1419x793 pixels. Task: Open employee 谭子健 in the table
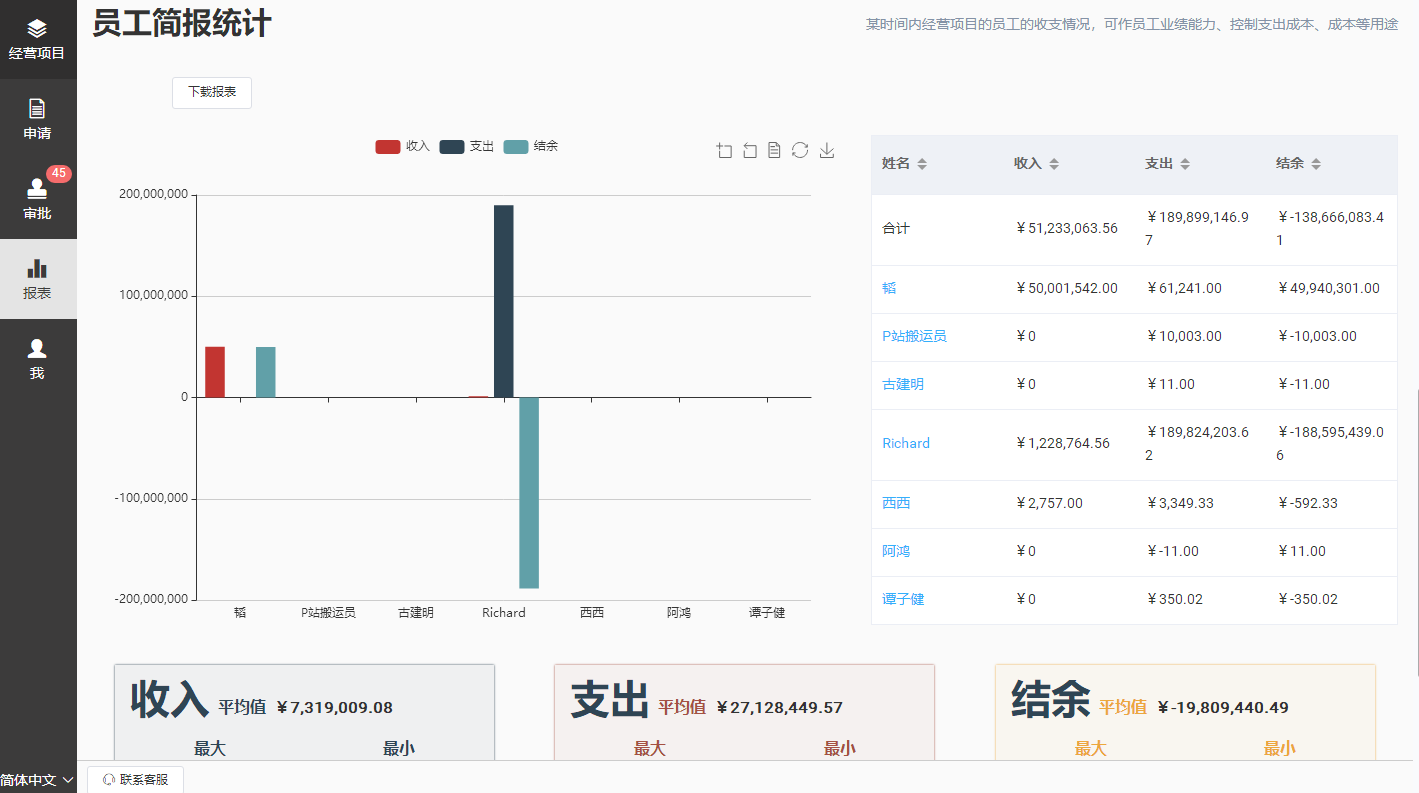(903, 599)
